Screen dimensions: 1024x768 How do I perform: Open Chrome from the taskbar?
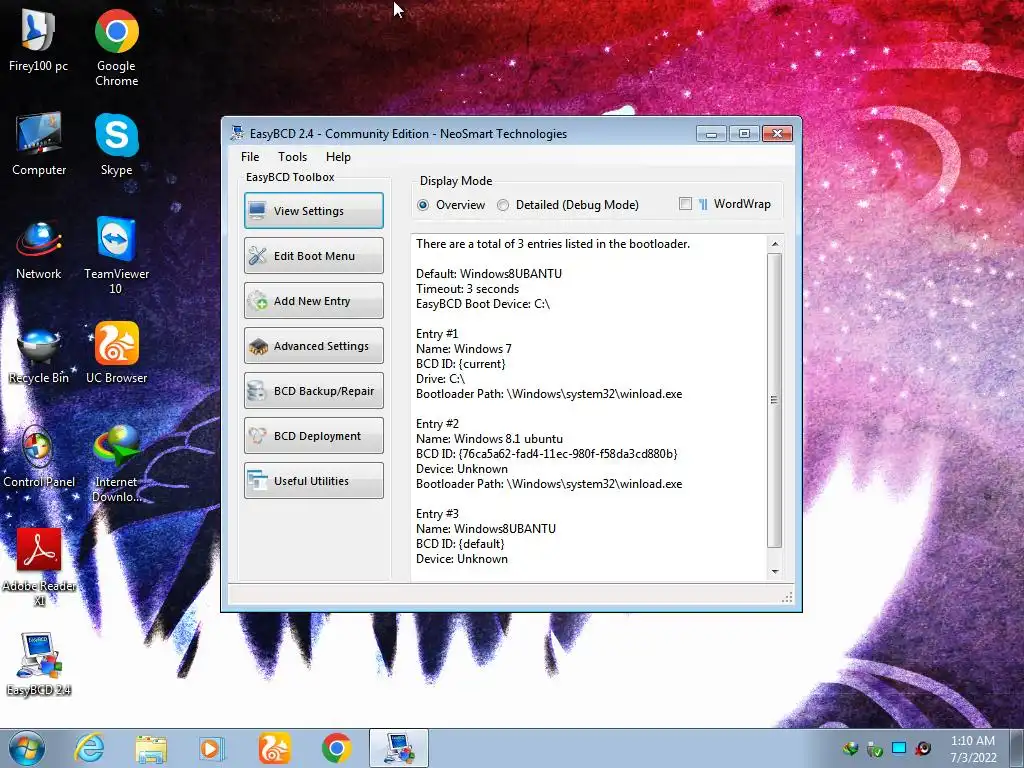(336, 748)
